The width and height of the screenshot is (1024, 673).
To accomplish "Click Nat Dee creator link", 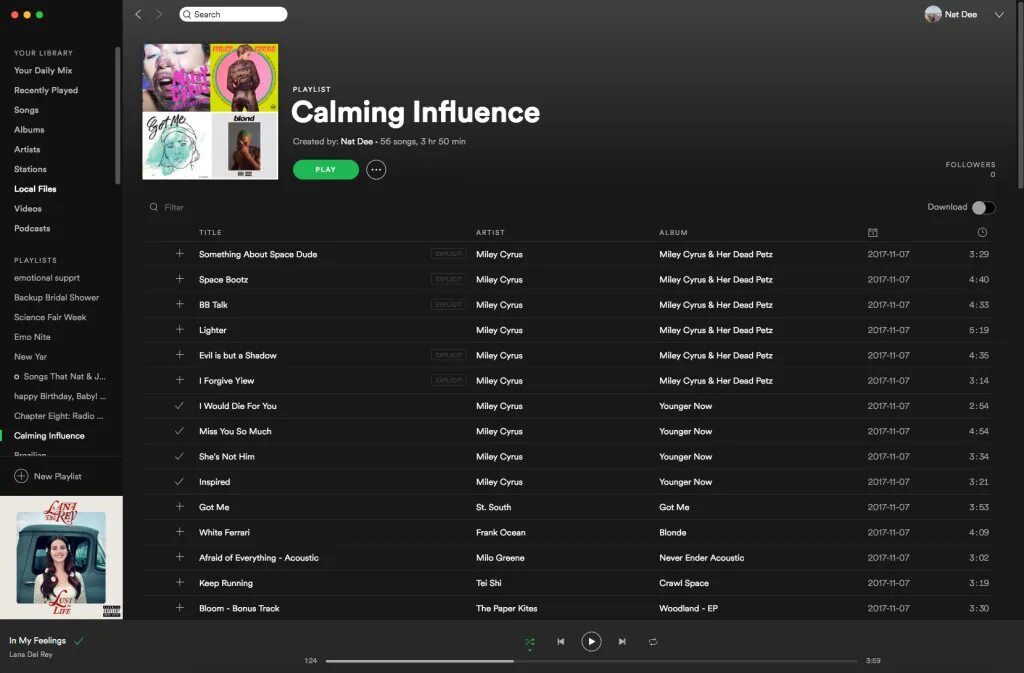I will tap(357, 141).
